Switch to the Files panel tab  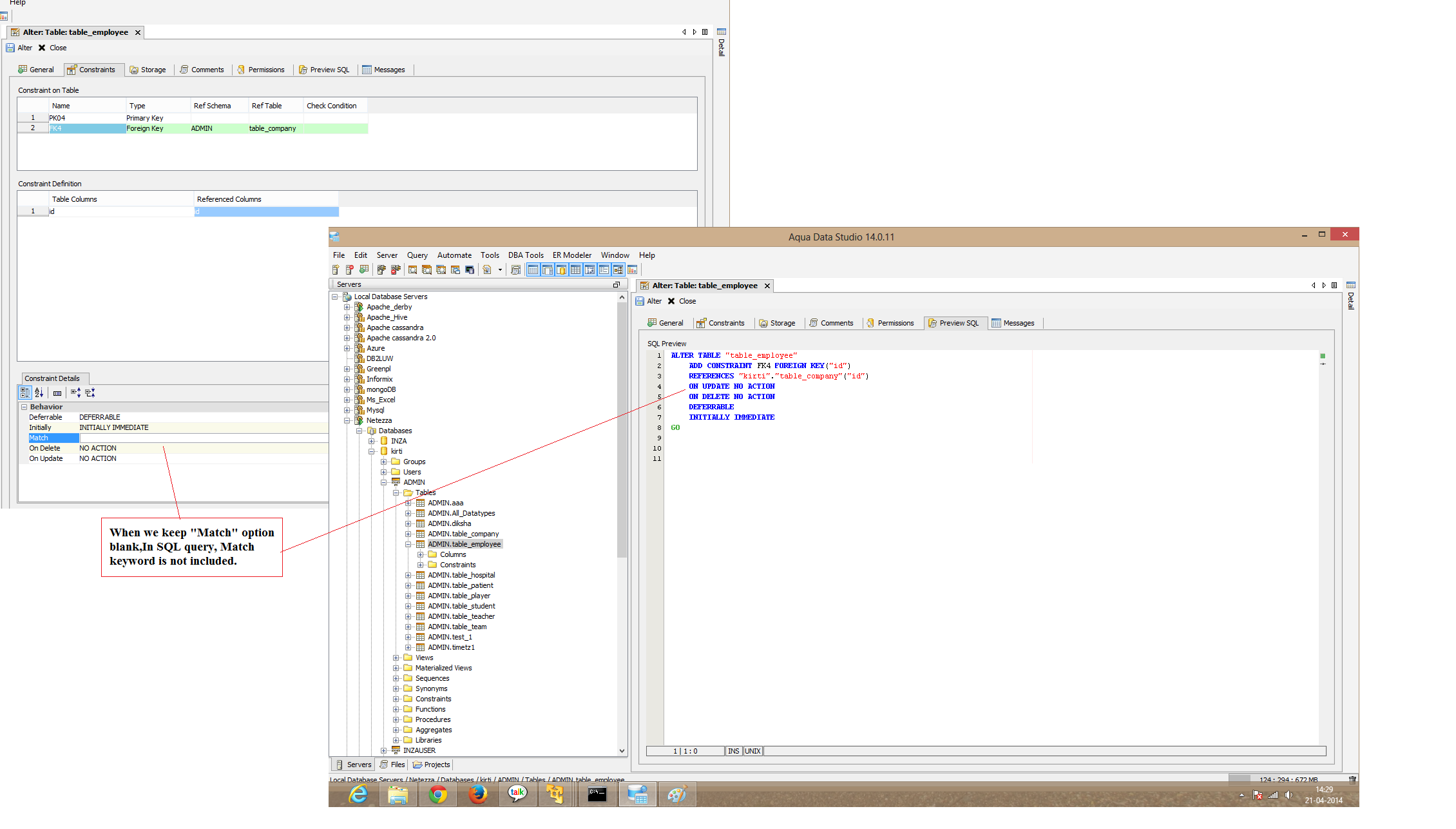click(x=392, y=765)
